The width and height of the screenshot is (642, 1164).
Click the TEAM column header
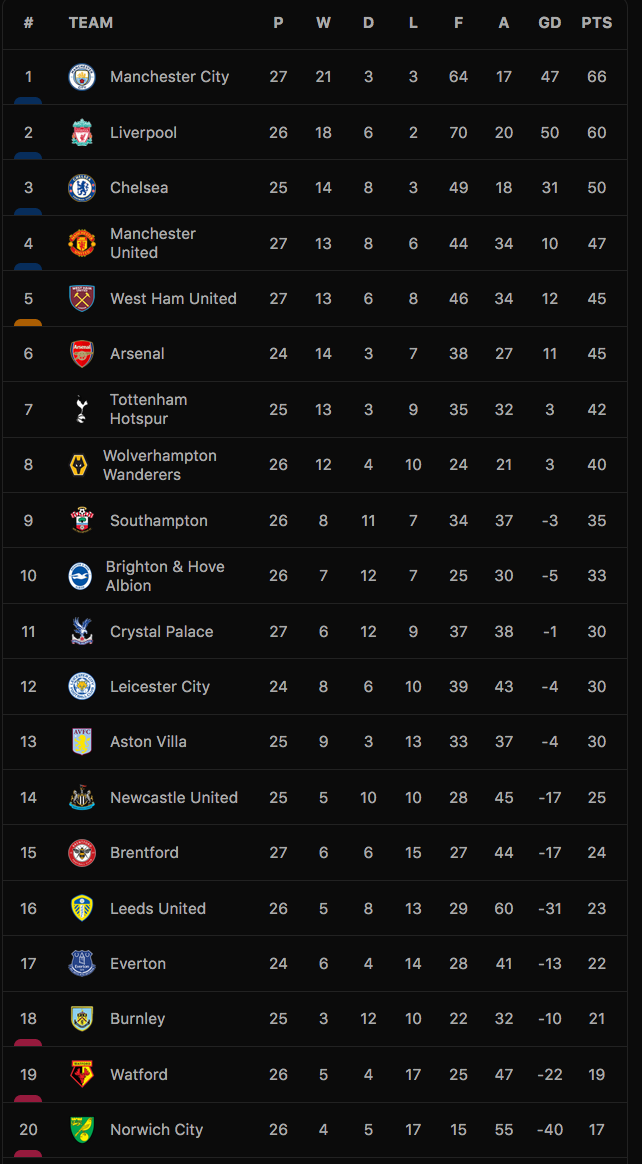(x=91, y=23)
